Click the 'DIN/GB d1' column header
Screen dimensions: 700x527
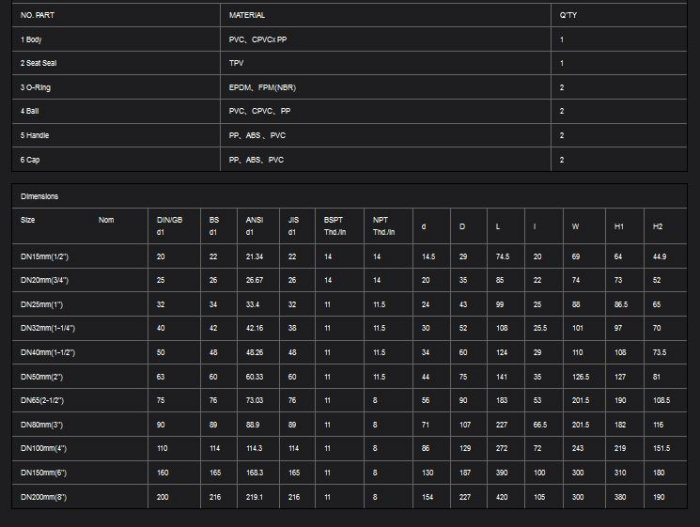tap(169, 225)
